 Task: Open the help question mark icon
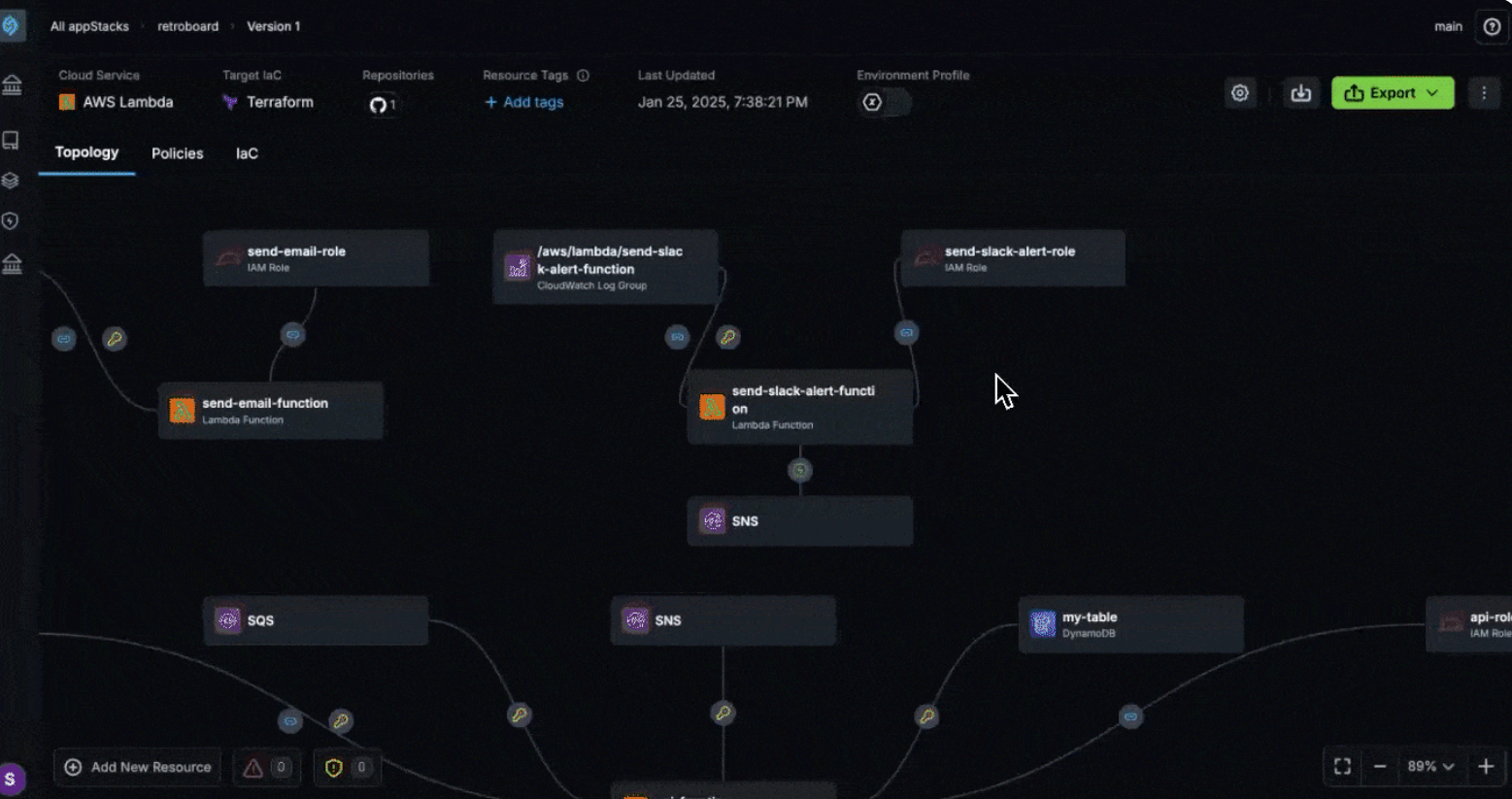1492,27
